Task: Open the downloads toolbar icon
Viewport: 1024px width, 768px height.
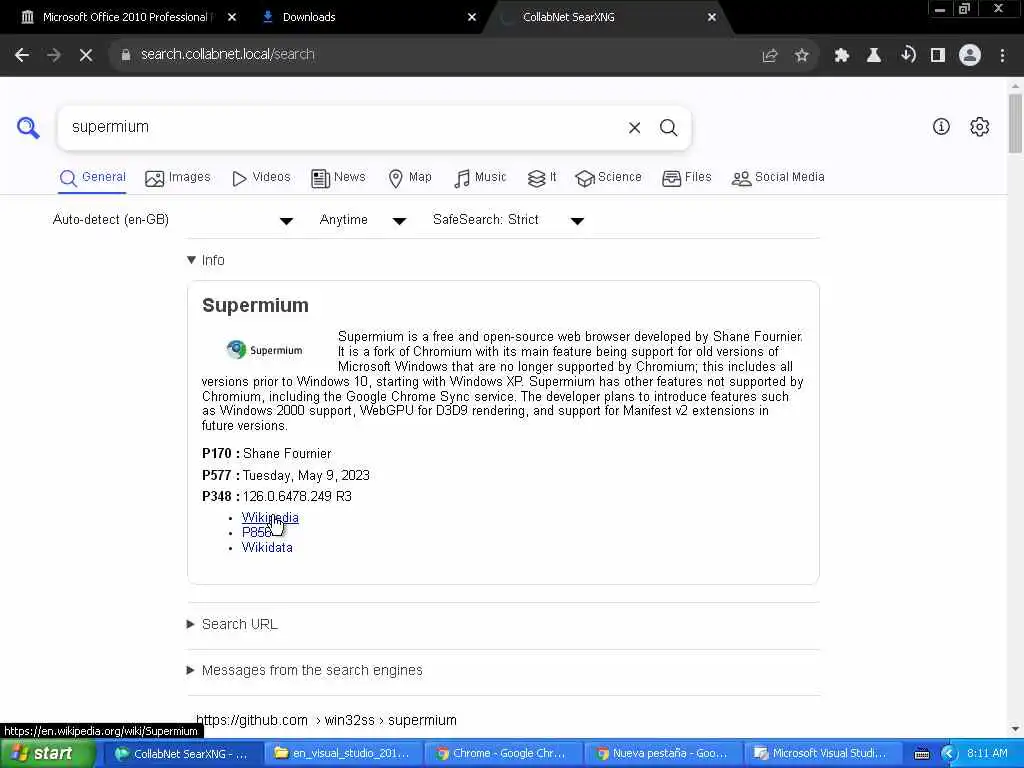Action: pos(906,56)
